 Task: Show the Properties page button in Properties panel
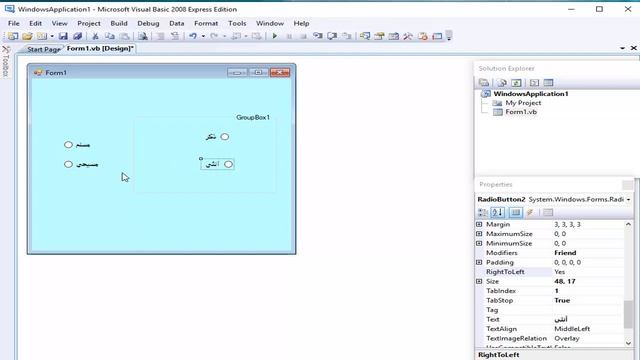(516, 212)
